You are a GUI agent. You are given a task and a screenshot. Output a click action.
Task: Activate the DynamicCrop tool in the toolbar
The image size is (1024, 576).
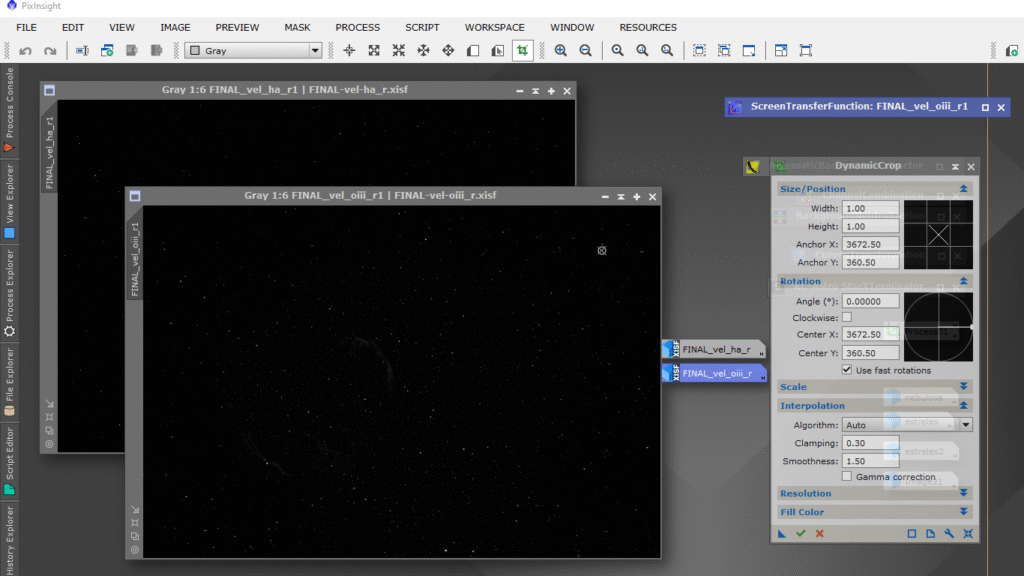(x=522, y=51)
